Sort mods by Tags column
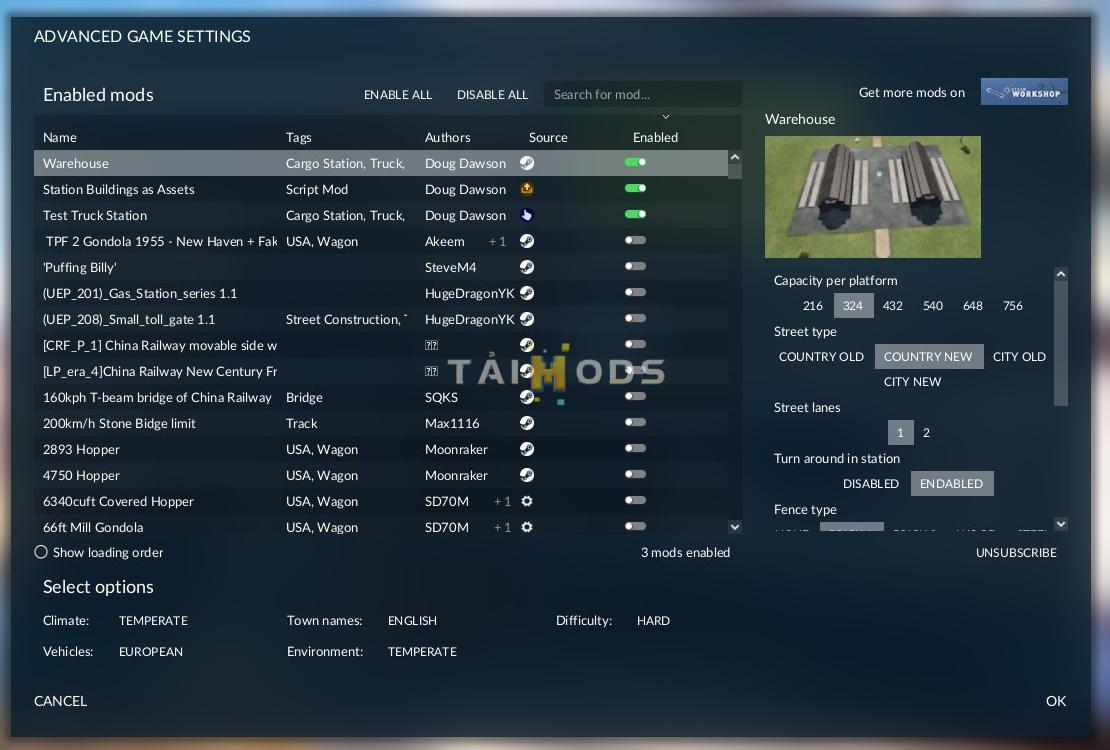Screen dimensions: 1110x750 click(x=298, y=137)
